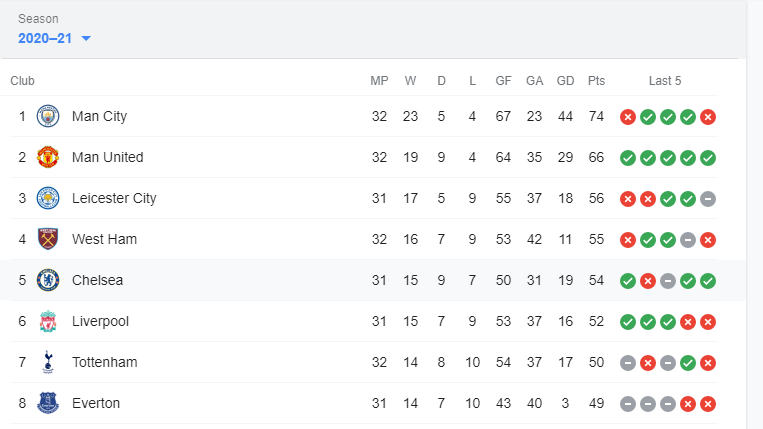Viewport: 763px width, 429px height.
Task: Open the Tottenham team name link
Action: coord(105,362)
